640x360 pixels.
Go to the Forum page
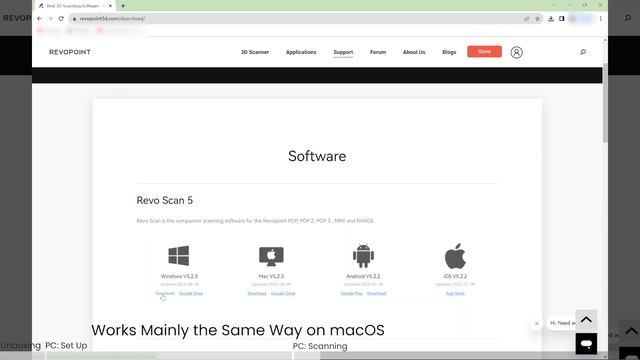point(378,52)
